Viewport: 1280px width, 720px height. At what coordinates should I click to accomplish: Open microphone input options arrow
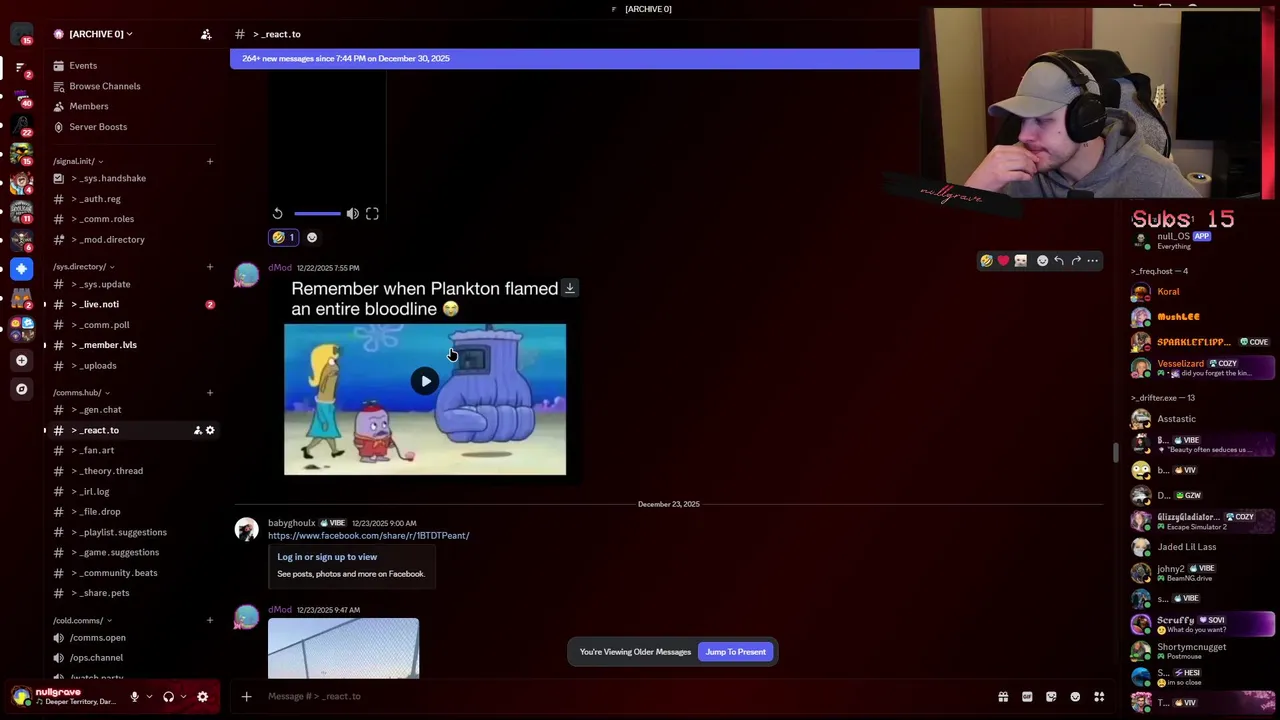pyautogui.click(x=149, y=697)
